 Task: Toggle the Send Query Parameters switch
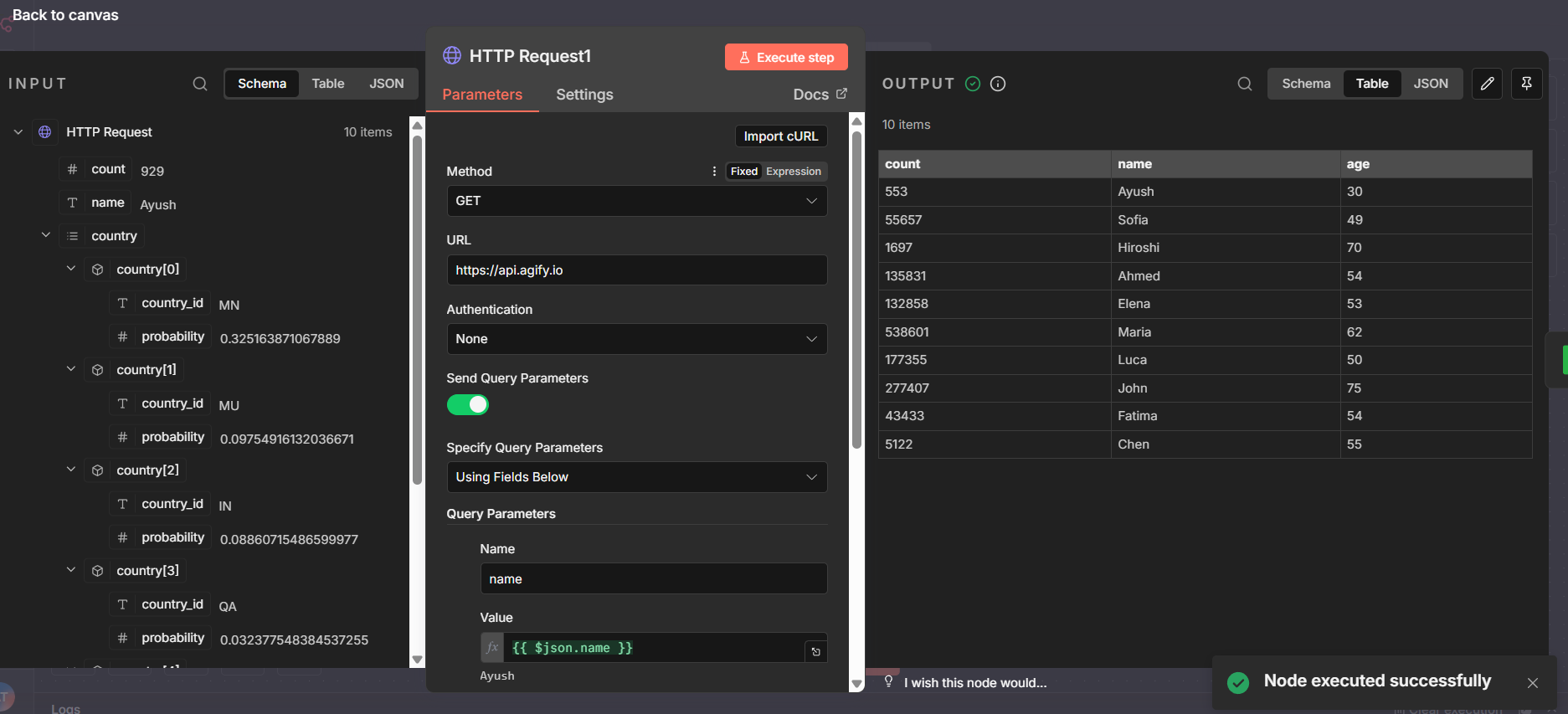click(467, 405)
